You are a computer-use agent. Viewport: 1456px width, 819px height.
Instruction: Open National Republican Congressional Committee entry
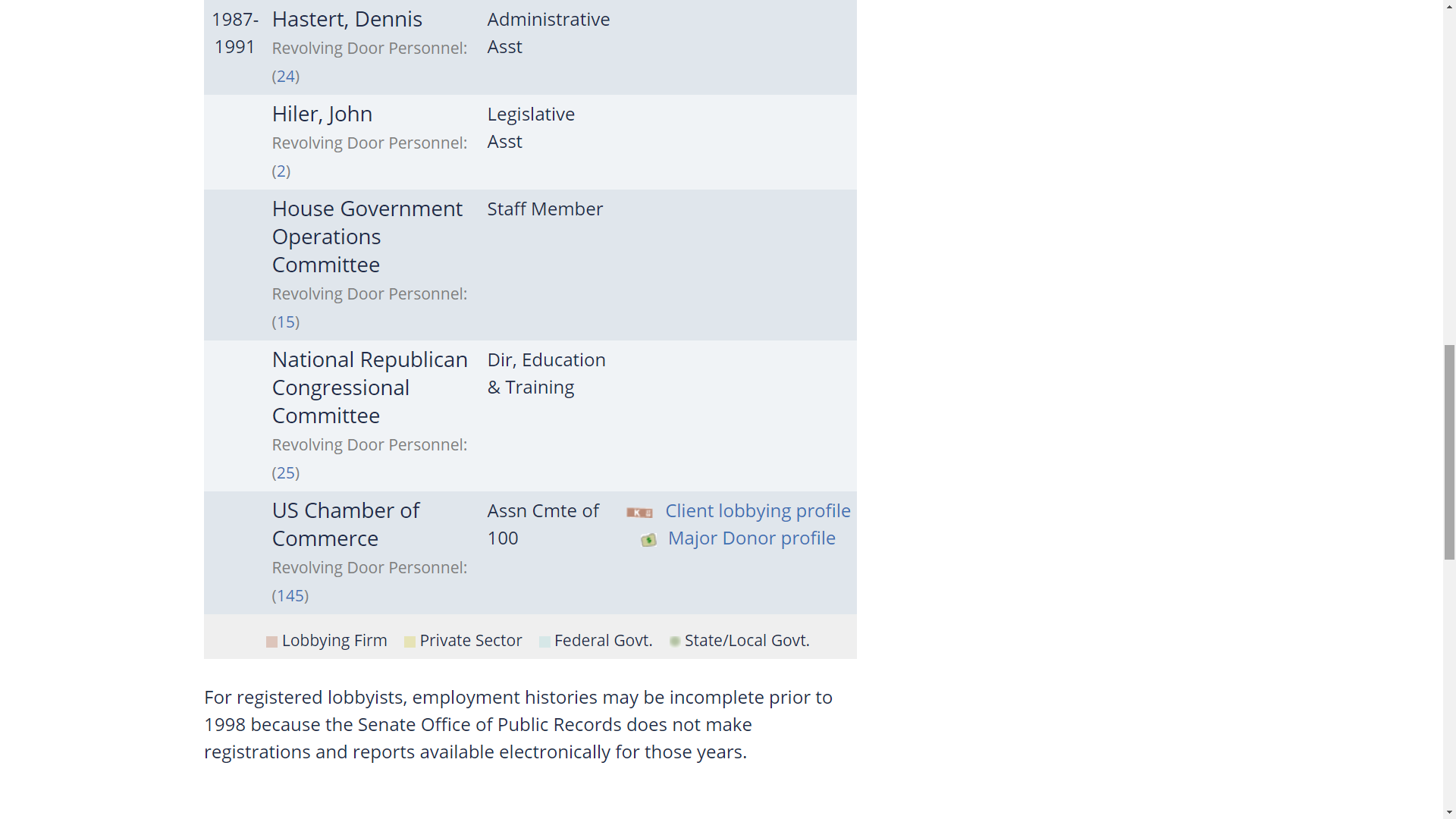370,388
